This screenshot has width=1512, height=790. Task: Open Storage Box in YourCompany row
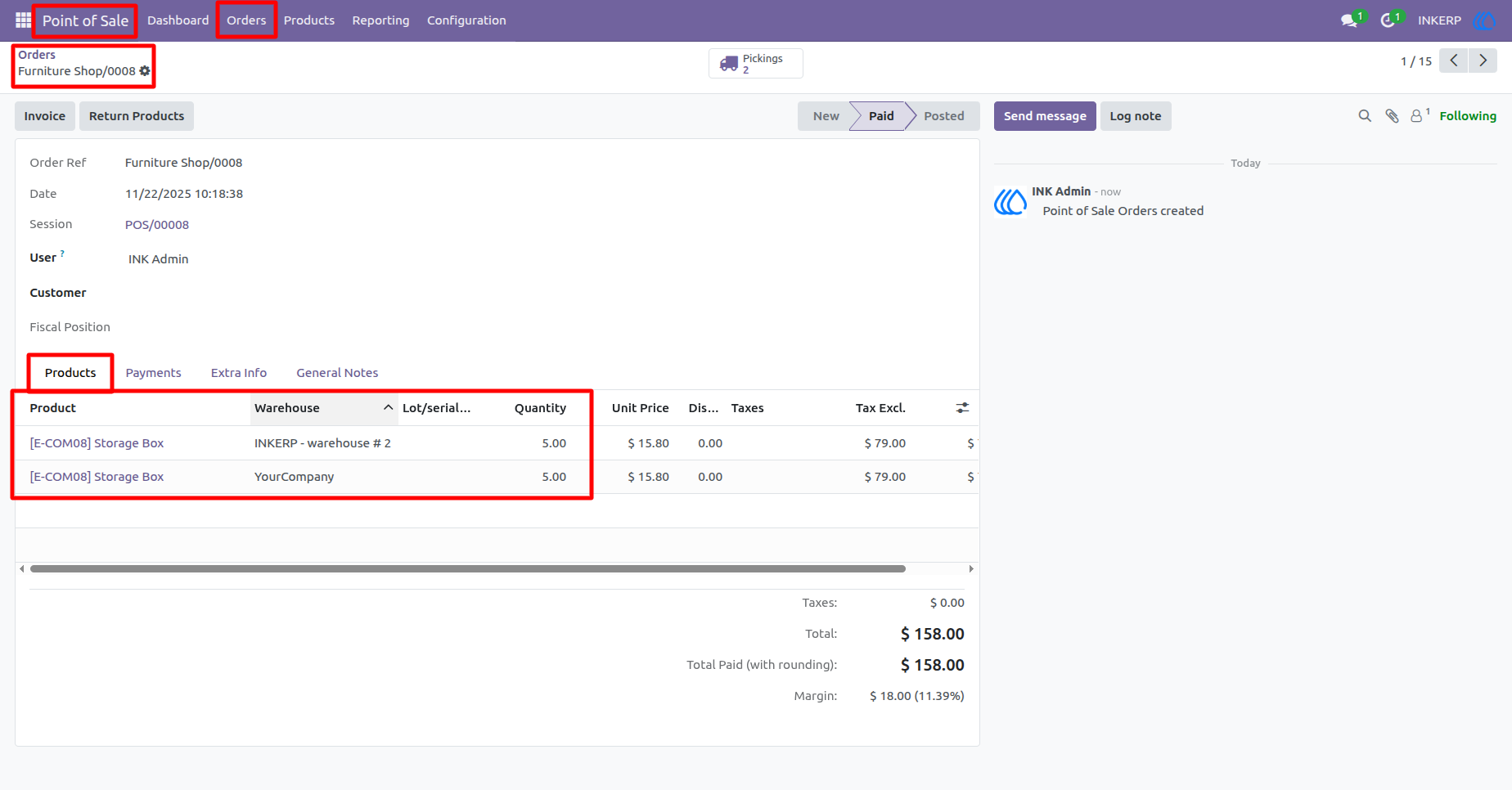point(97,477)
